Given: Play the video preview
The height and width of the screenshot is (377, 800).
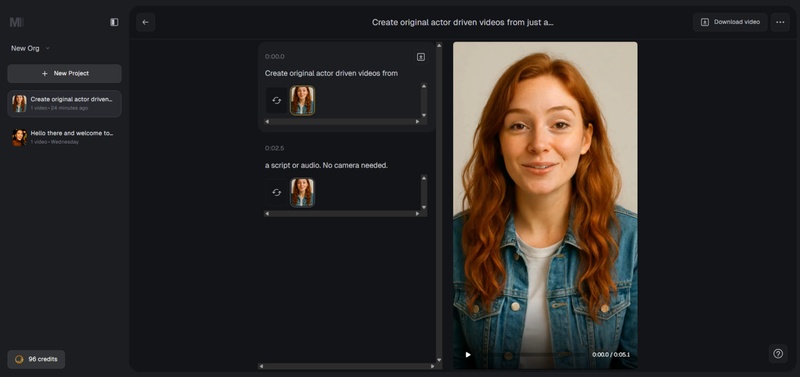Looking at the screenshot, I should 468,355.
